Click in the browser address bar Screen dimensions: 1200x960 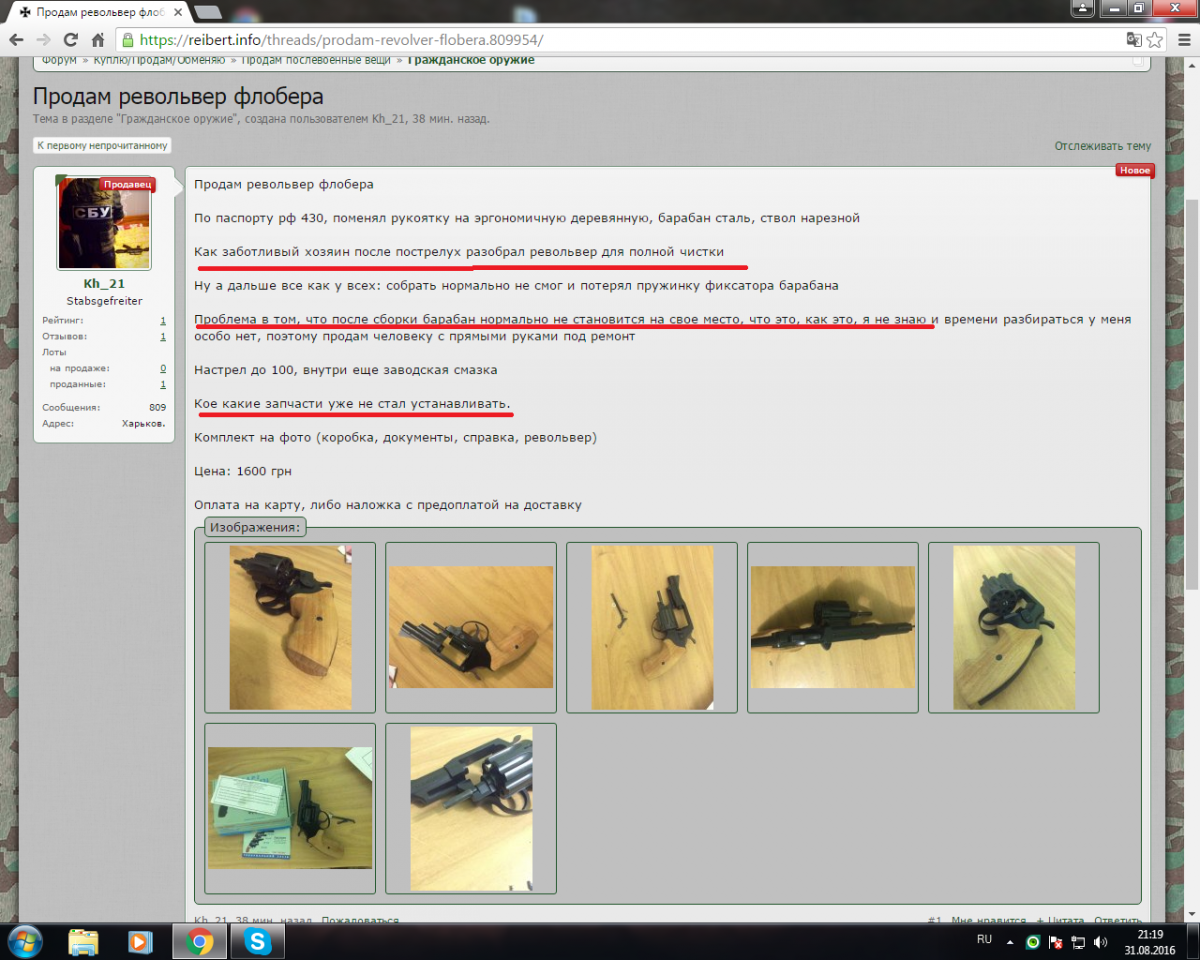(600, 41)
